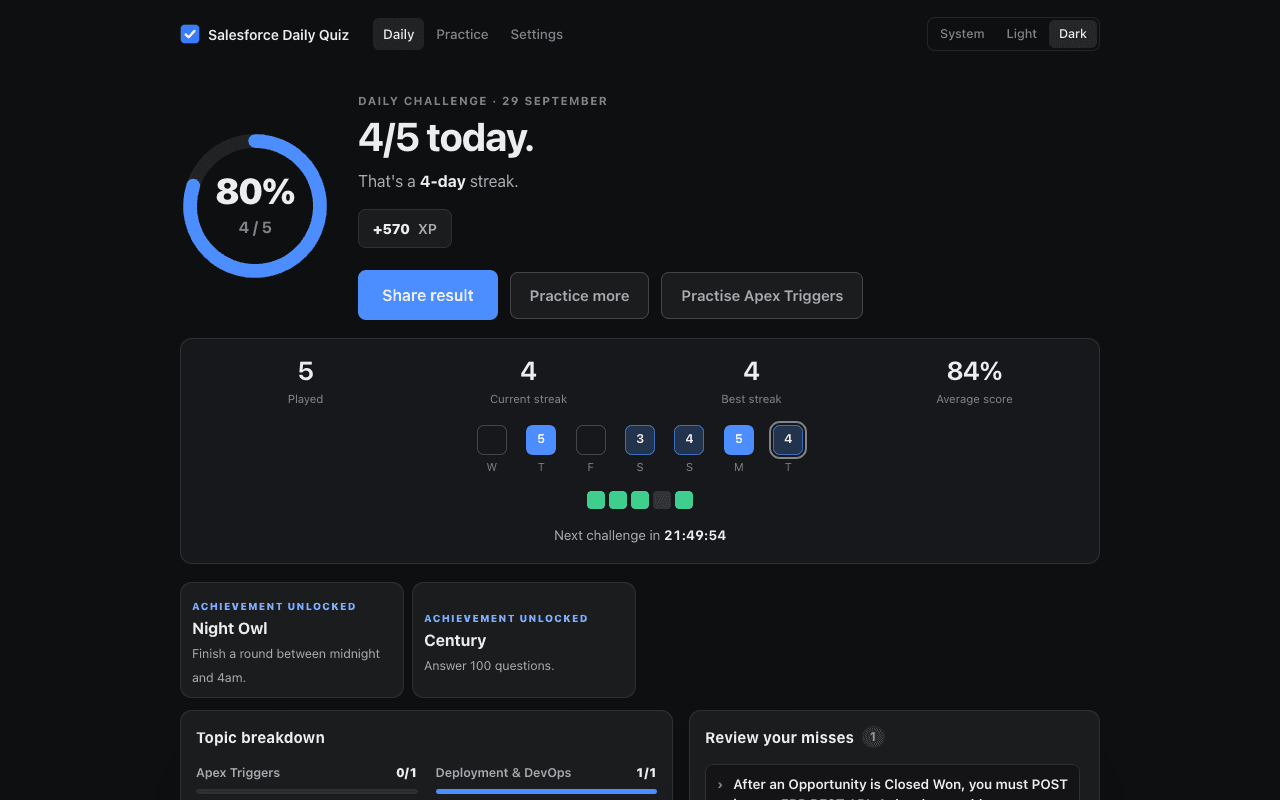Expand the missed Opportunity Closed Won question
This screenshot has height=800, width=1280.
892,784
